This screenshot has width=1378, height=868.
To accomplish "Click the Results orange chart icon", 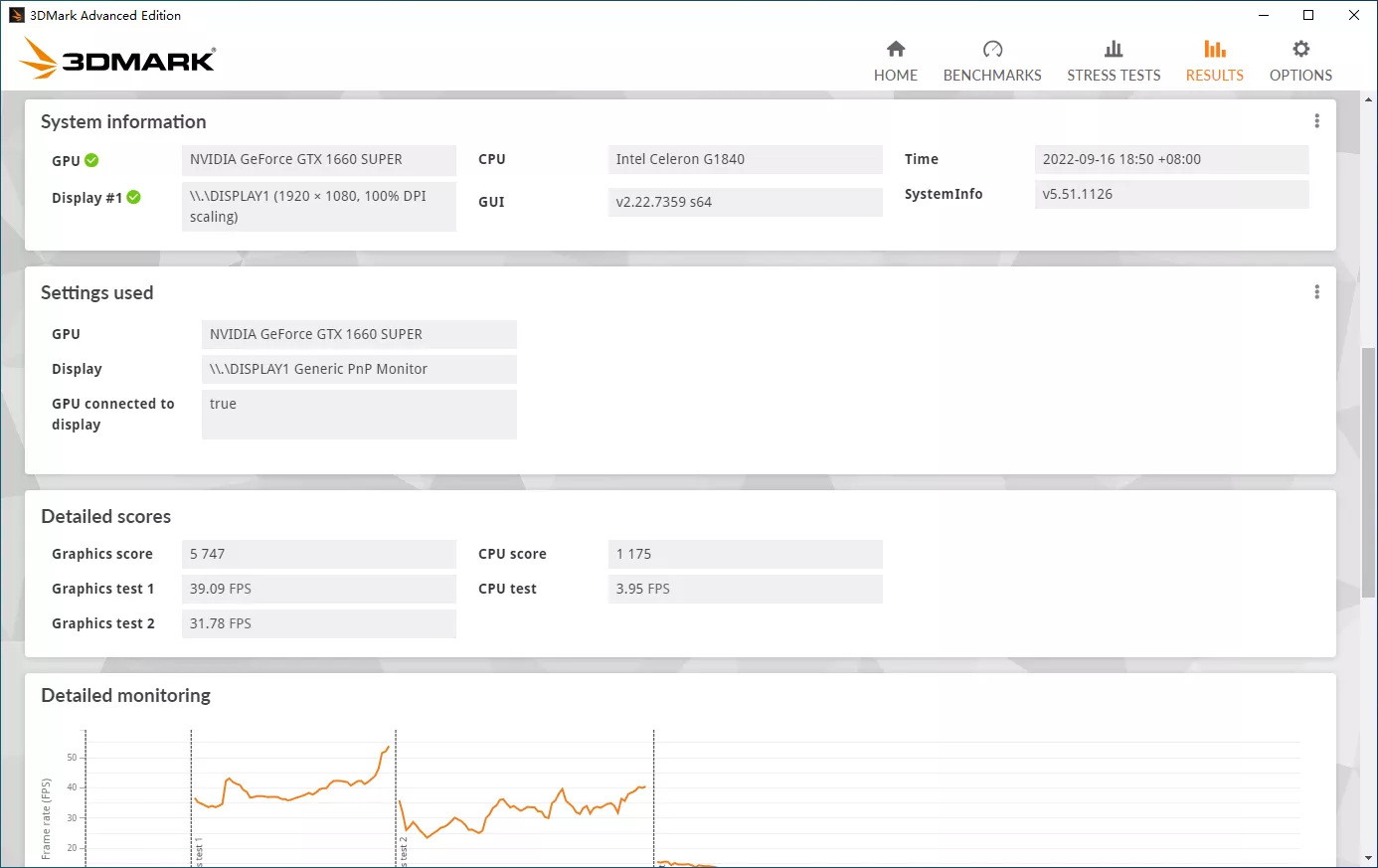I will (1214, 49).
